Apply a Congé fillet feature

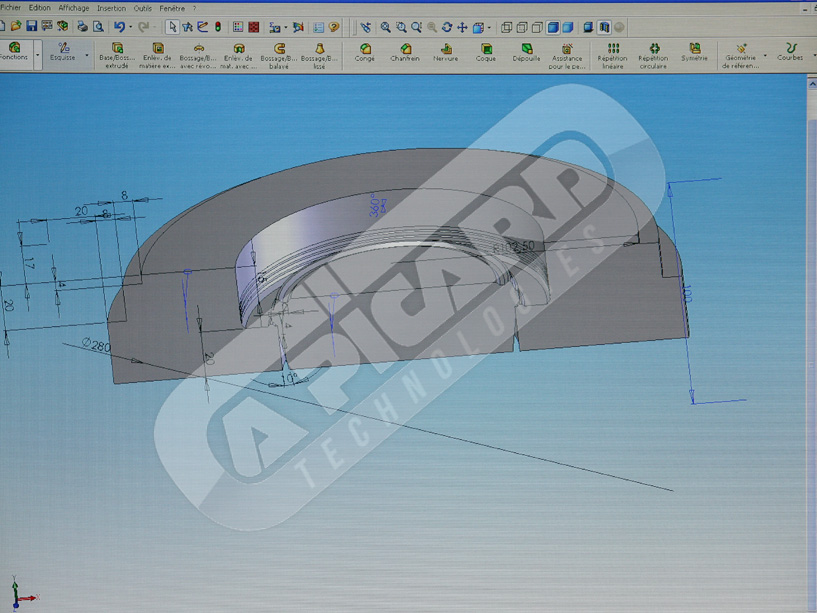[x=365, y=53]
